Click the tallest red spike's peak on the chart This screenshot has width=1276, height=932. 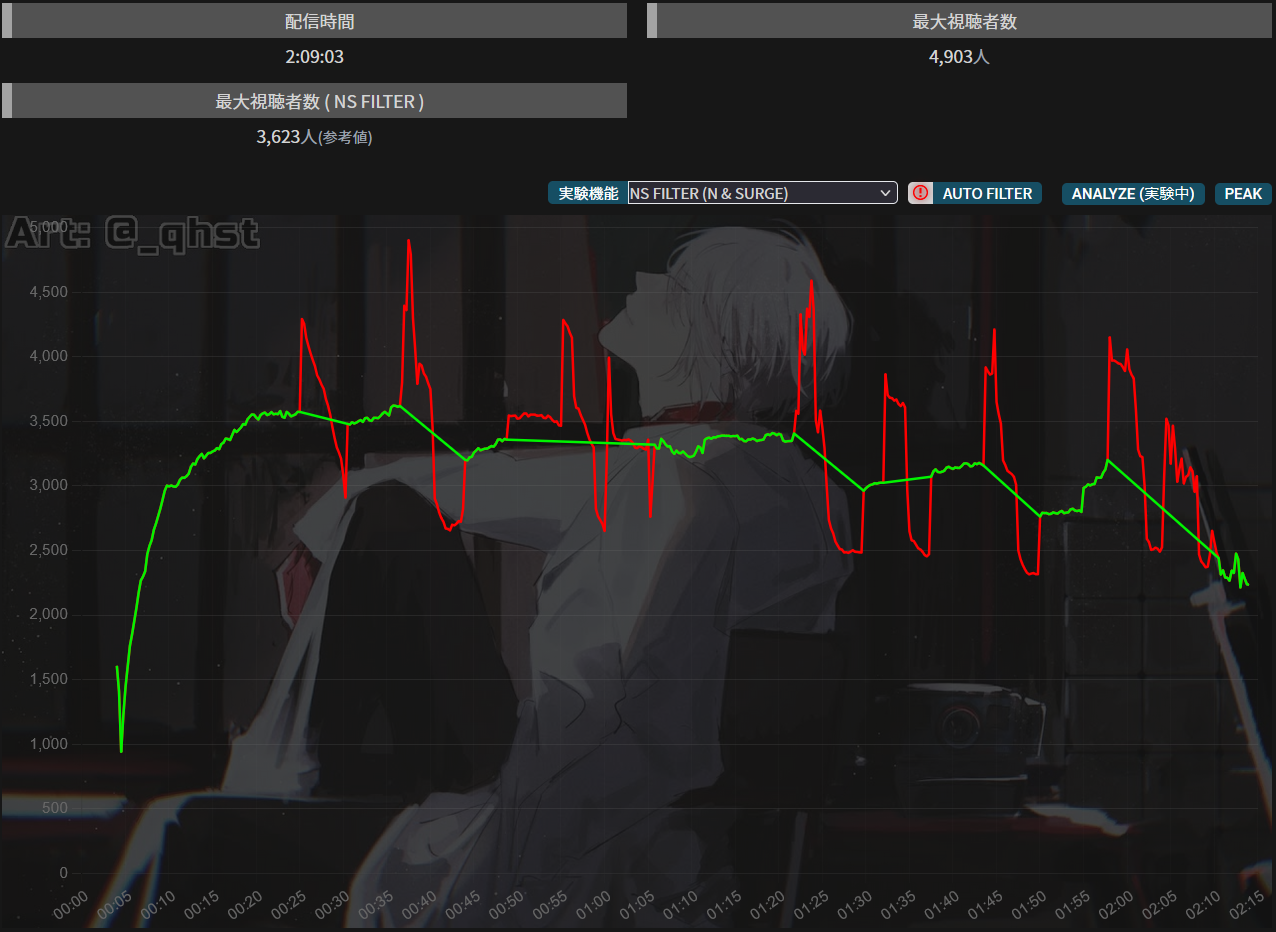pyautogui.click(x=409, y=241)
